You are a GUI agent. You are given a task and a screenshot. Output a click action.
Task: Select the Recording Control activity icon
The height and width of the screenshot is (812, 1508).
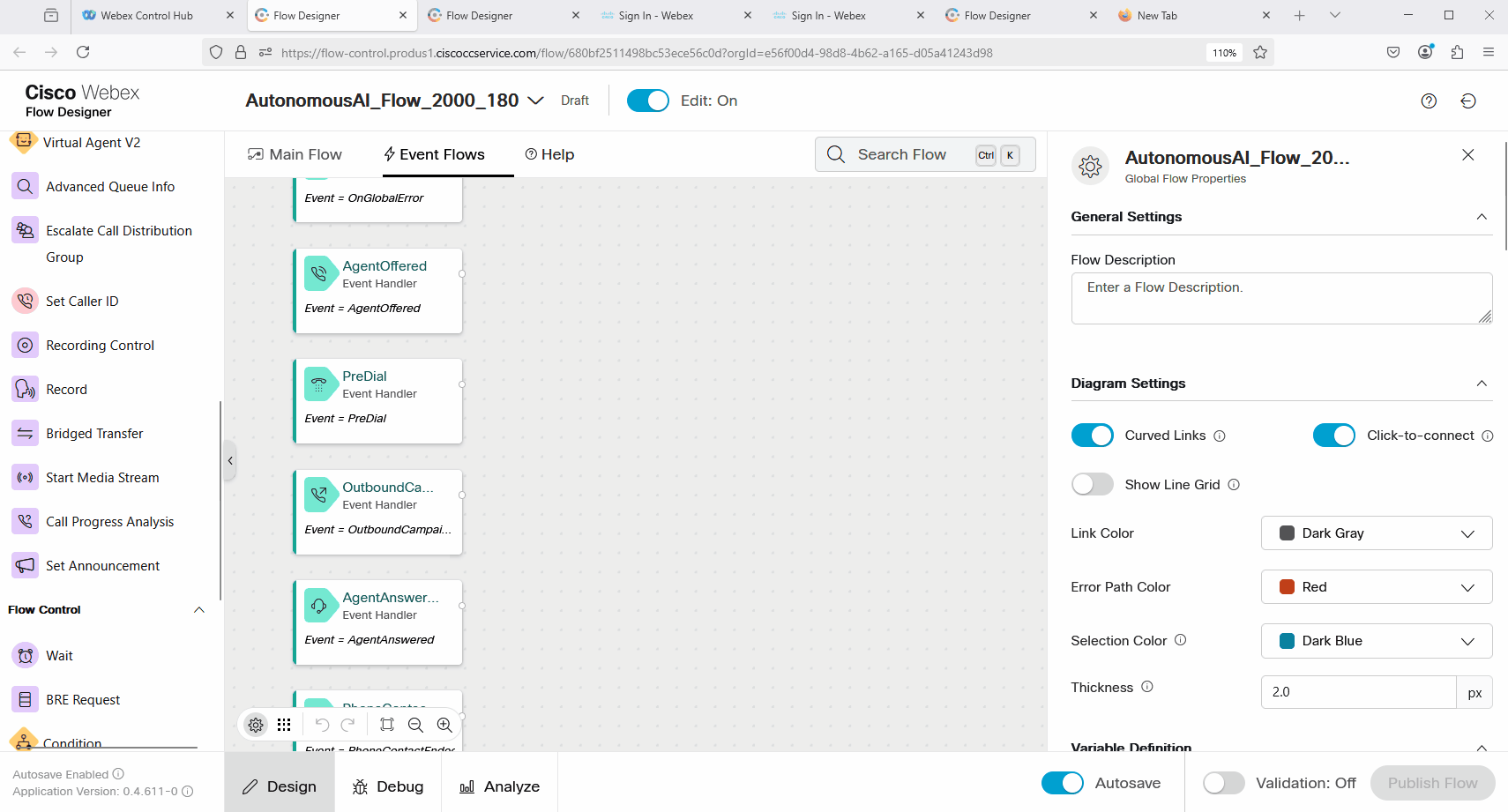click(x=25, y=345)
